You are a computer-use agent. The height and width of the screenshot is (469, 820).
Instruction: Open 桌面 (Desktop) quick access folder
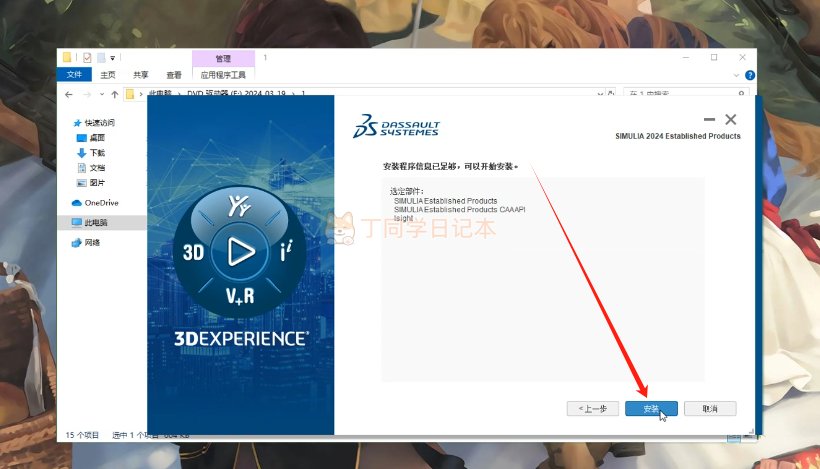97,137
